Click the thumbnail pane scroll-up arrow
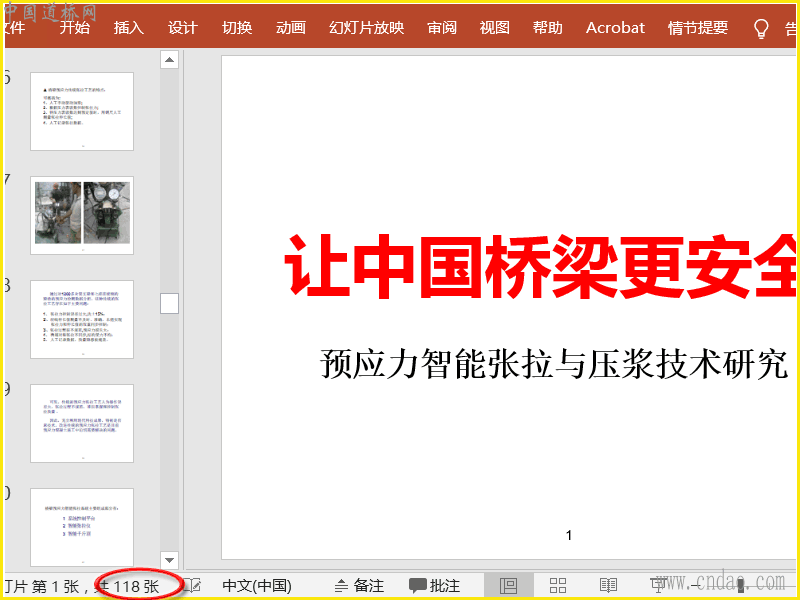Image resolution: width=800 pixels, height=600 pixels. 169,60
